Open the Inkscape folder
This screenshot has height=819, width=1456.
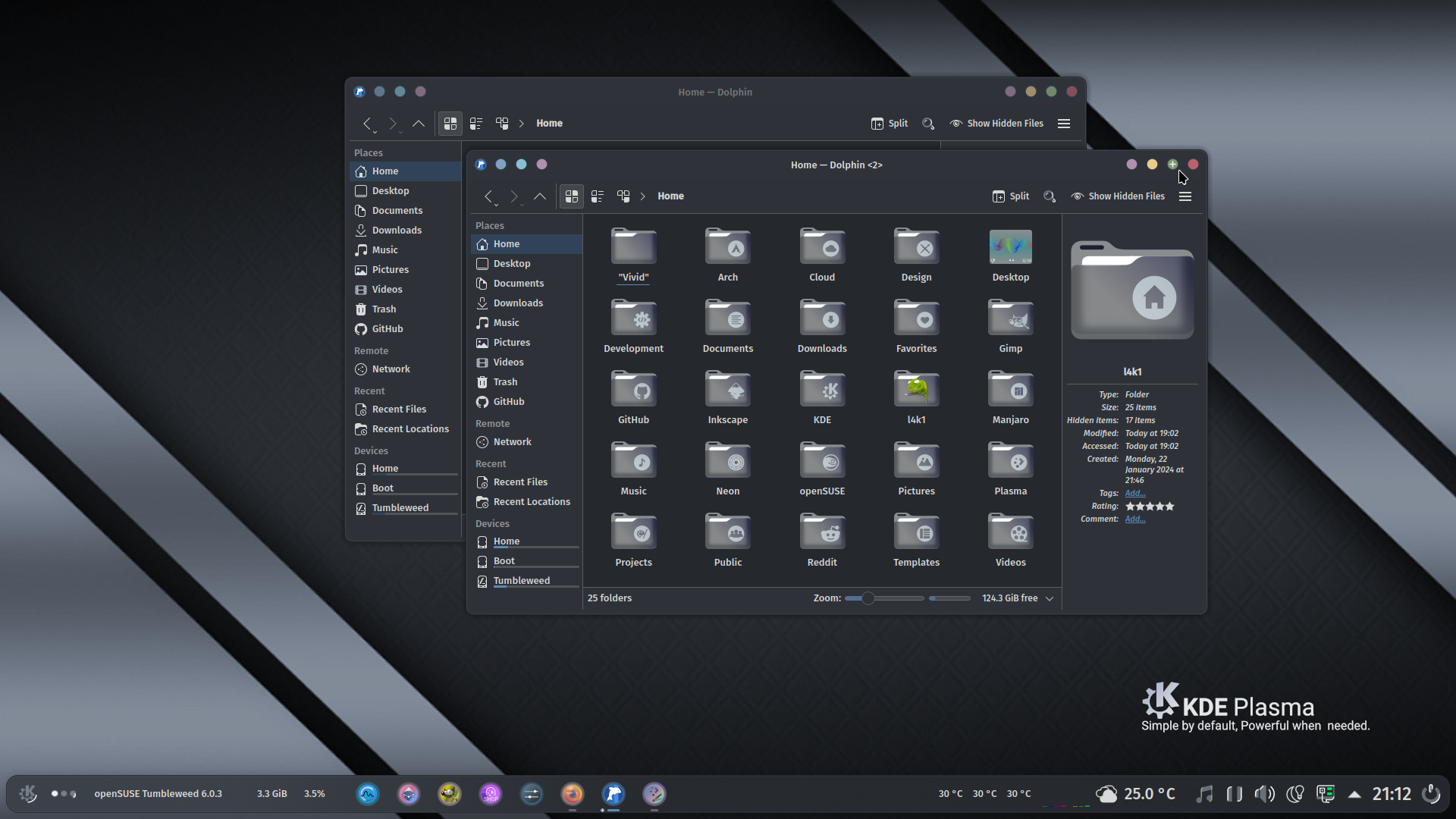tap(727, 397)
